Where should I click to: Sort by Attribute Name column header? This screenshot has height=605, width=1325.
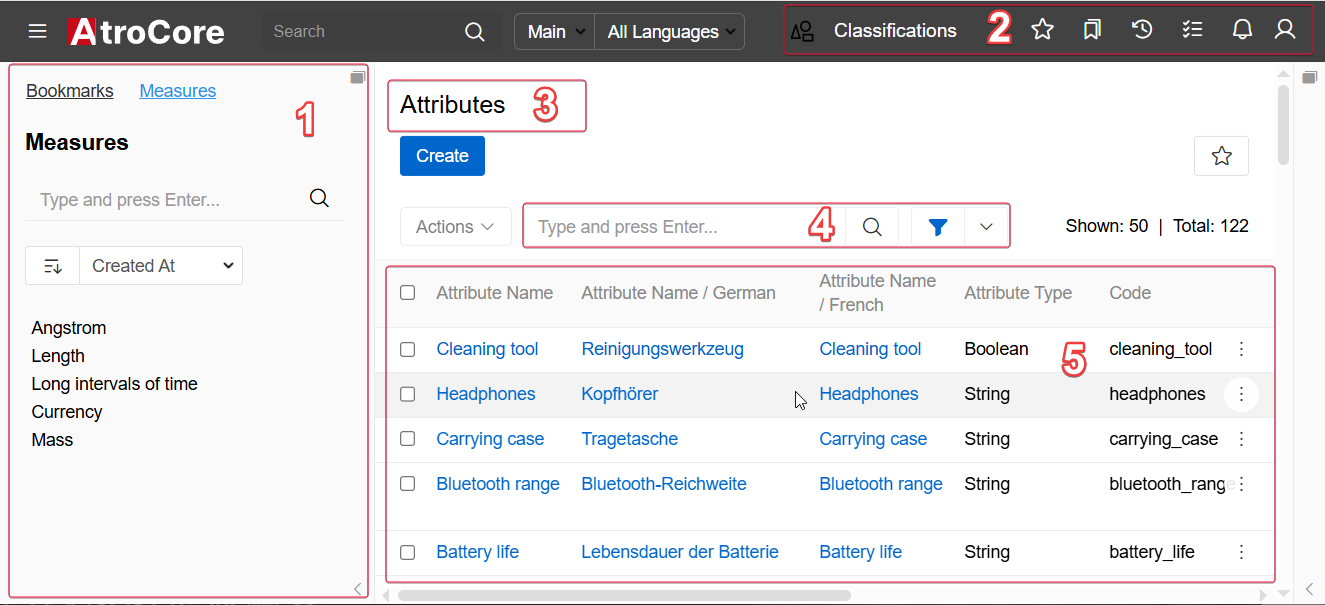point(495,293)
